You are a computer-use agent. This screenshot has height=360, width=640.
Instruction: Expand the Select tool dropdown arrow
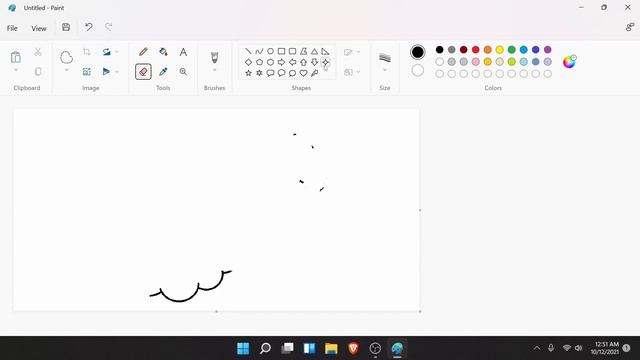pyautogui.click(x=66, y=70)
